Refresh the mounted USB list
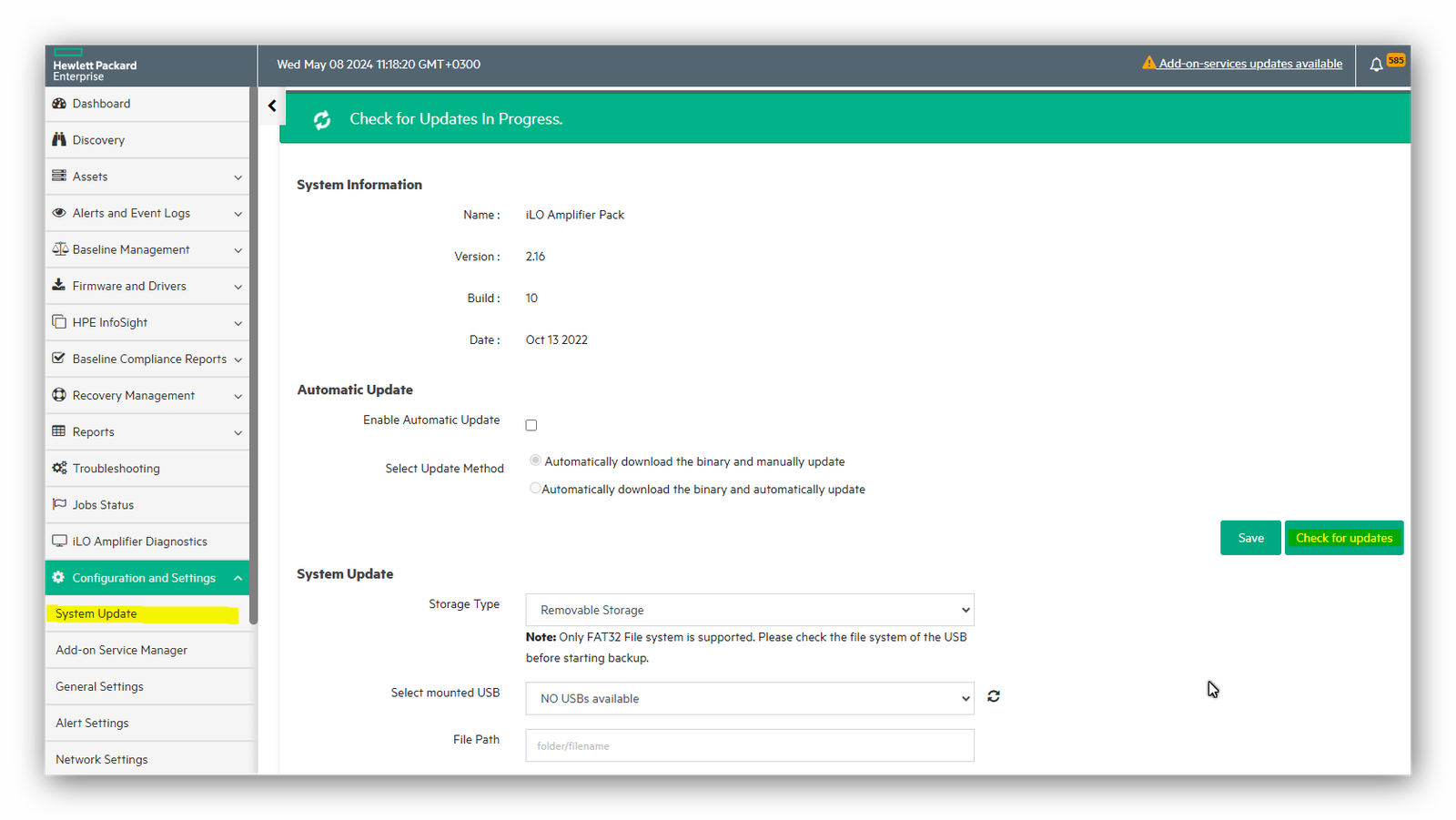1456x820 pixels. point(994,696)
